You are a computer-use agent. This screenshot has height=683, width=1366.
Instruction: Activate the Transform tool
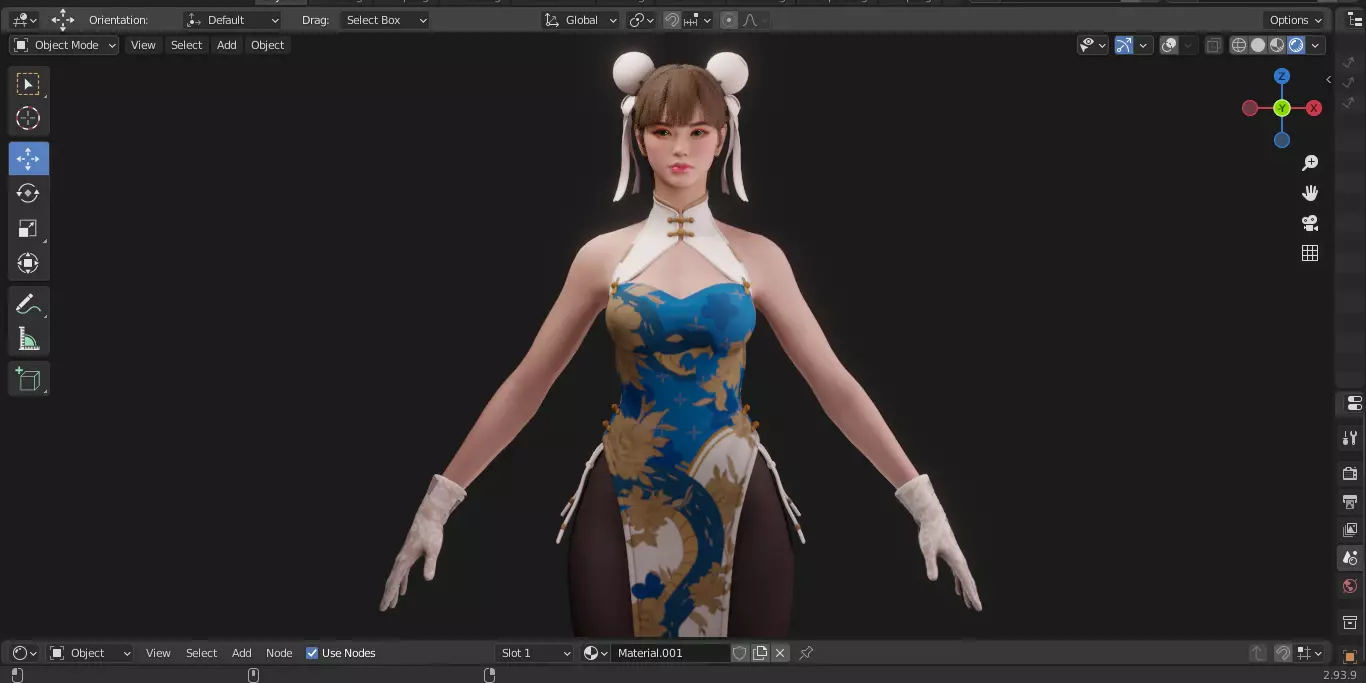click(28, 263)
